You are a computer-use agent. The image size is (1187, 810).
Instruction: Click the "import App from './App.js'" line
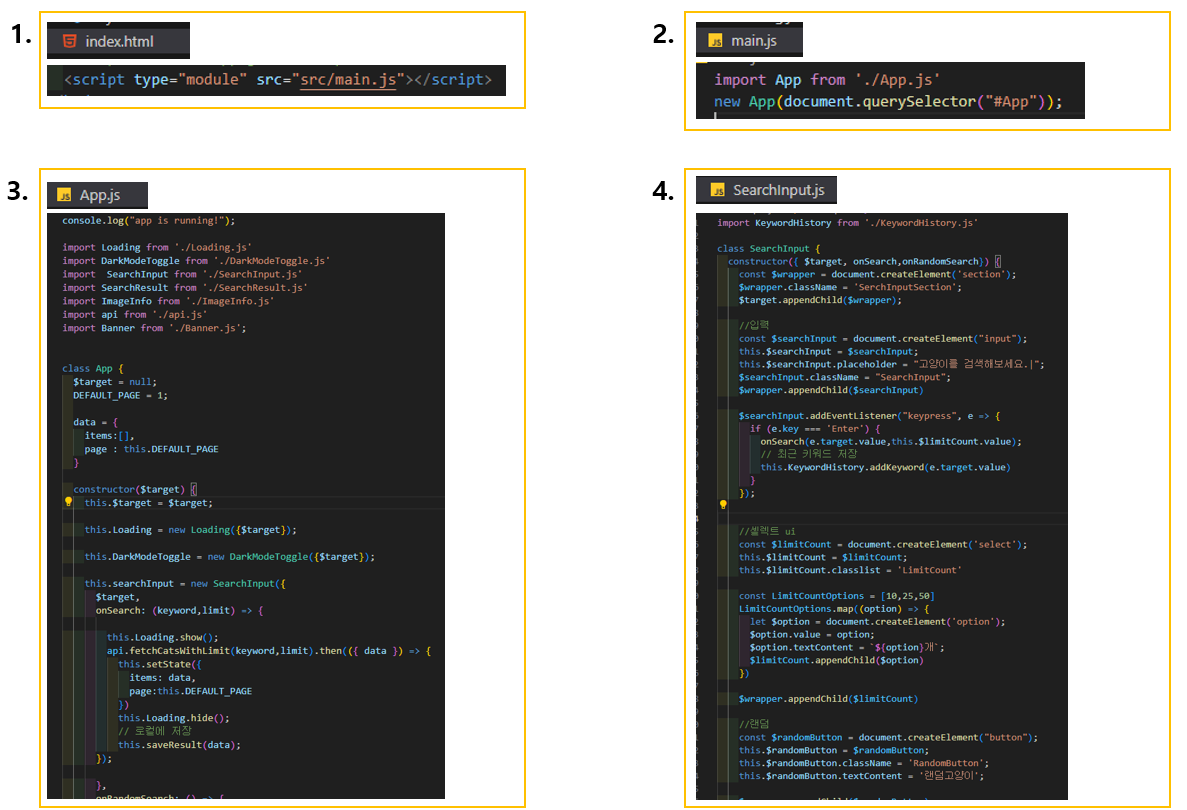pyautogui.click(x=827, y=79)
